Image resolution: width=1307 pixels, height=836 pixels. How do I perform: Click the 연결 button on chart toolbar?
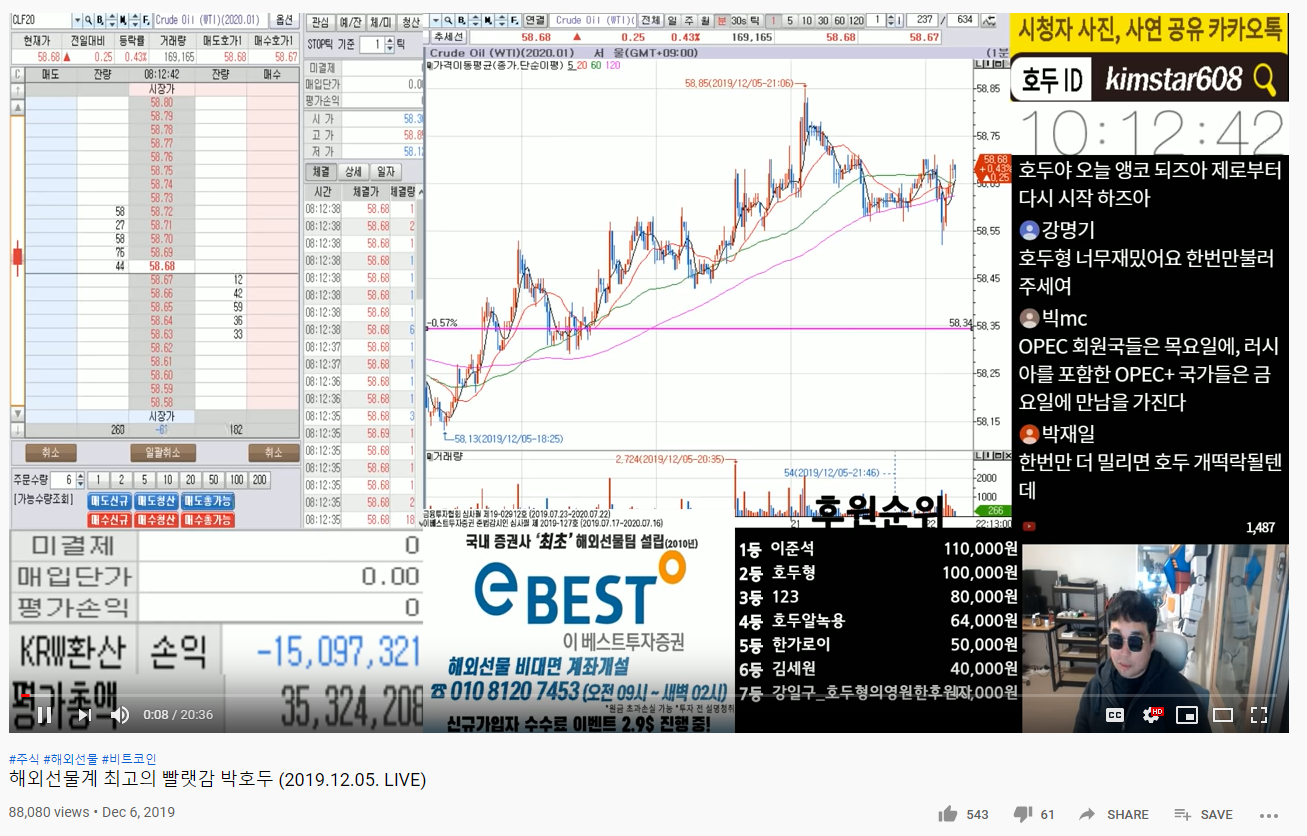(x=535, y=20)
